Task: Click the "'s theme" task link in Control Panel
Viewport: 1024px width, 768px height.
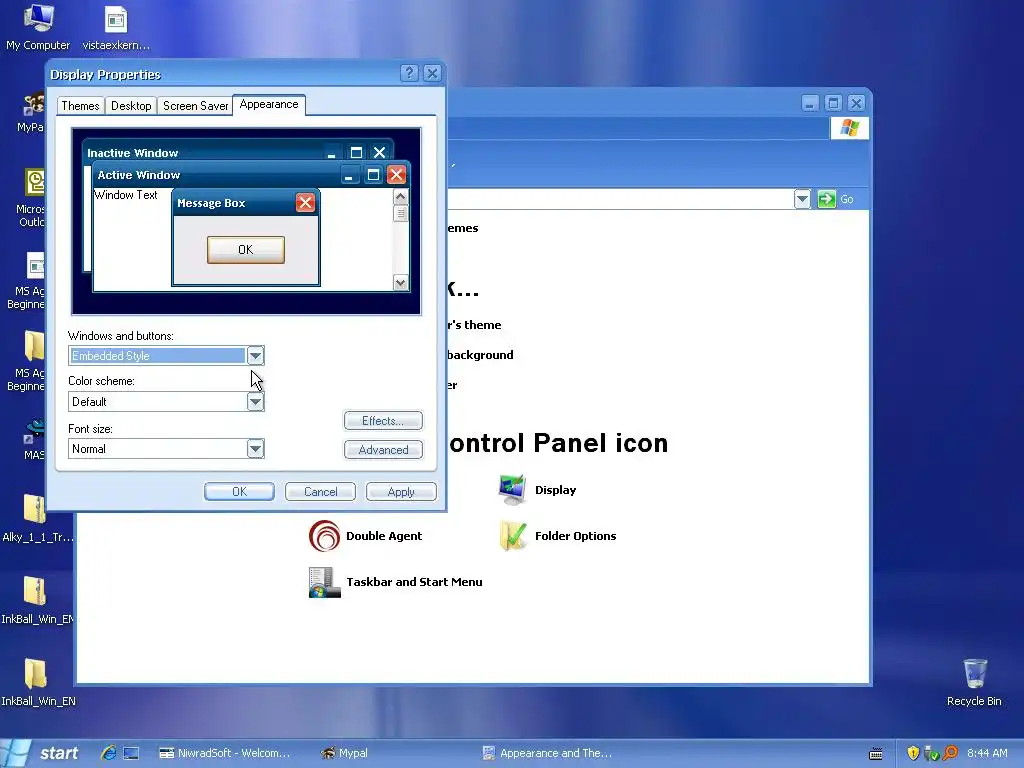Action: click(474, 325)
